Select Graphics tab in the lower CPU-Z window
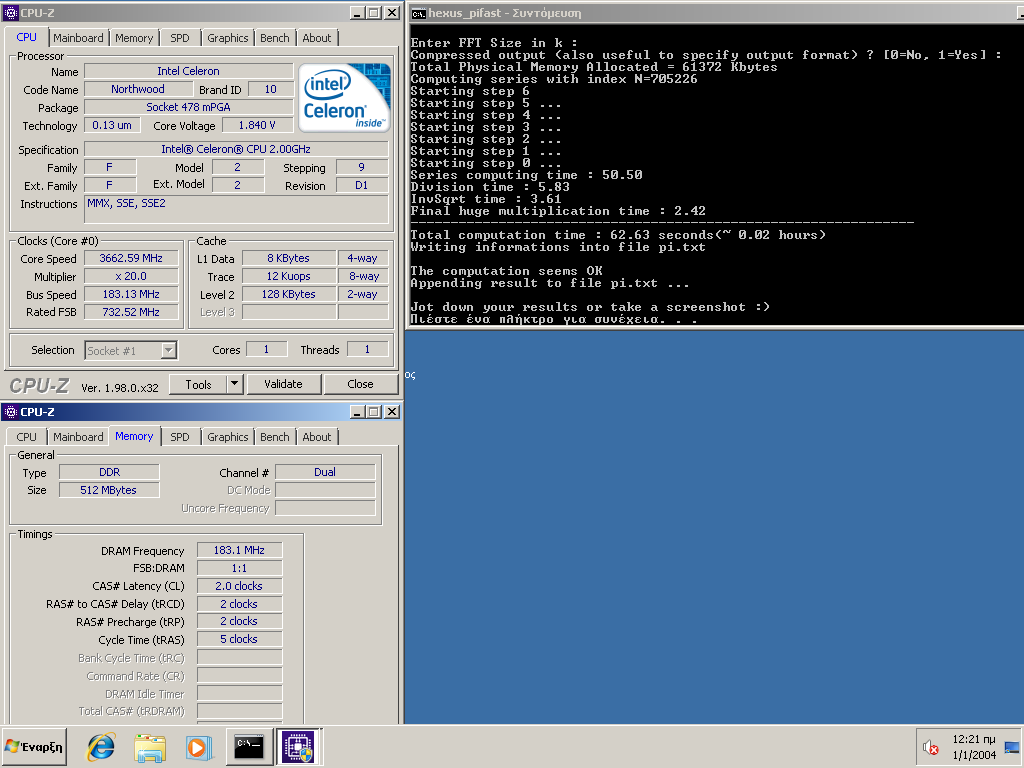This screenshot has height=768, width=1024. point(227,437)
